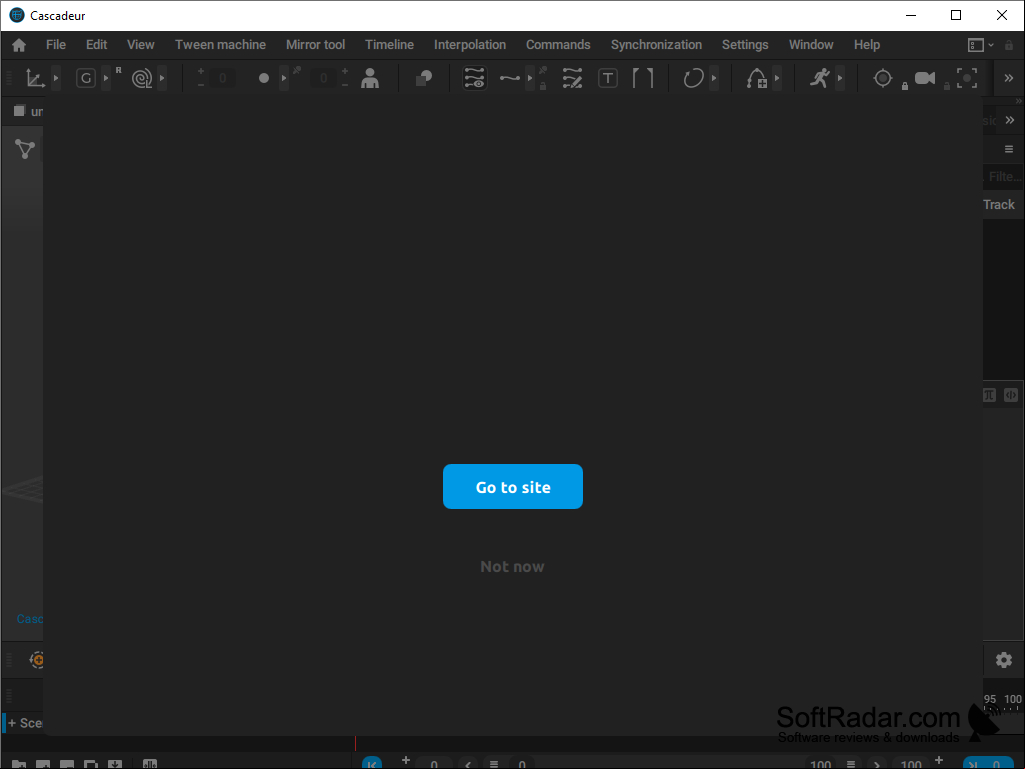Click the curve interpolation icon

coord(509,78)
